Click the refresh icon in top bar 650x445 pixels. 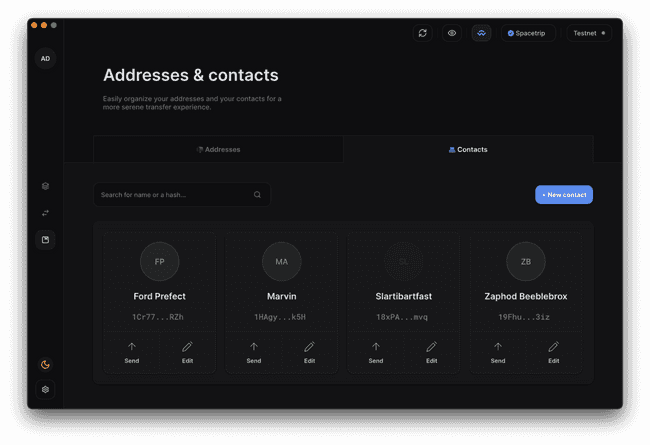(x=423, y=33)
